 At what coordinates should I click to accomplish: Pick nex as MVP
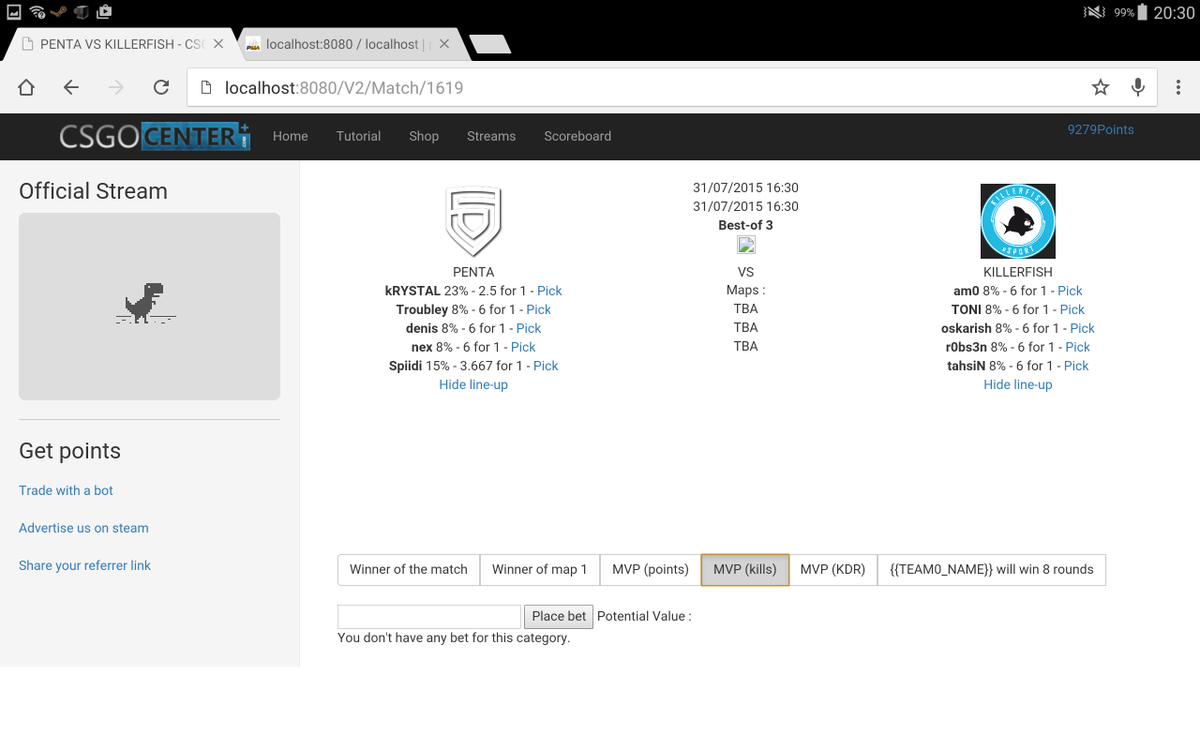point(523,347)
